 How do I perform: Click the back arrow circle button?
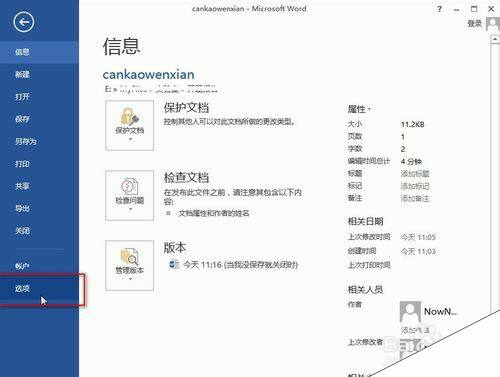click(x=24, y=22)
